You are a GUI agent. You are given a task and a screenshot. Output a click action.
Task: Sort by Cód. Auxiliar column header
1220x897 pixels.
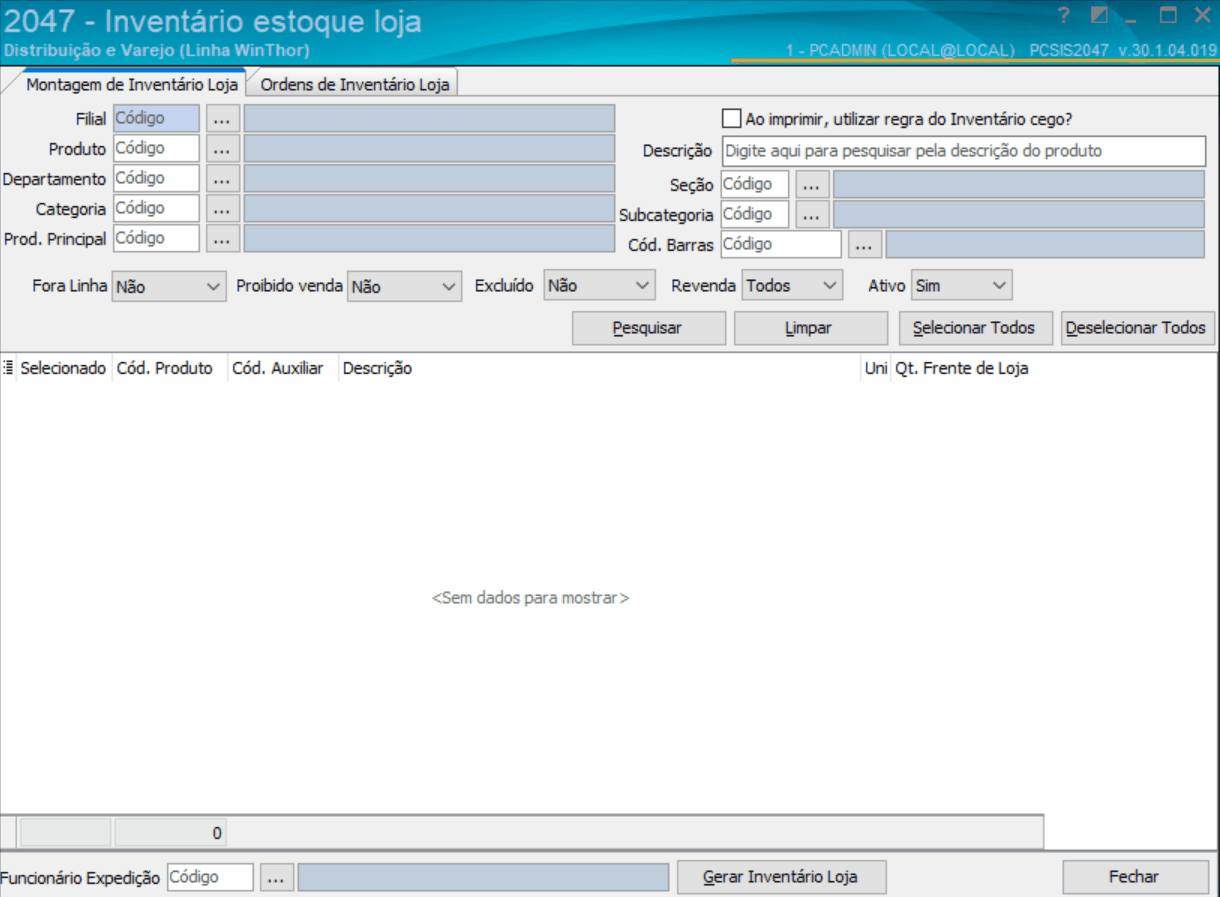click(x=283, y=368)
